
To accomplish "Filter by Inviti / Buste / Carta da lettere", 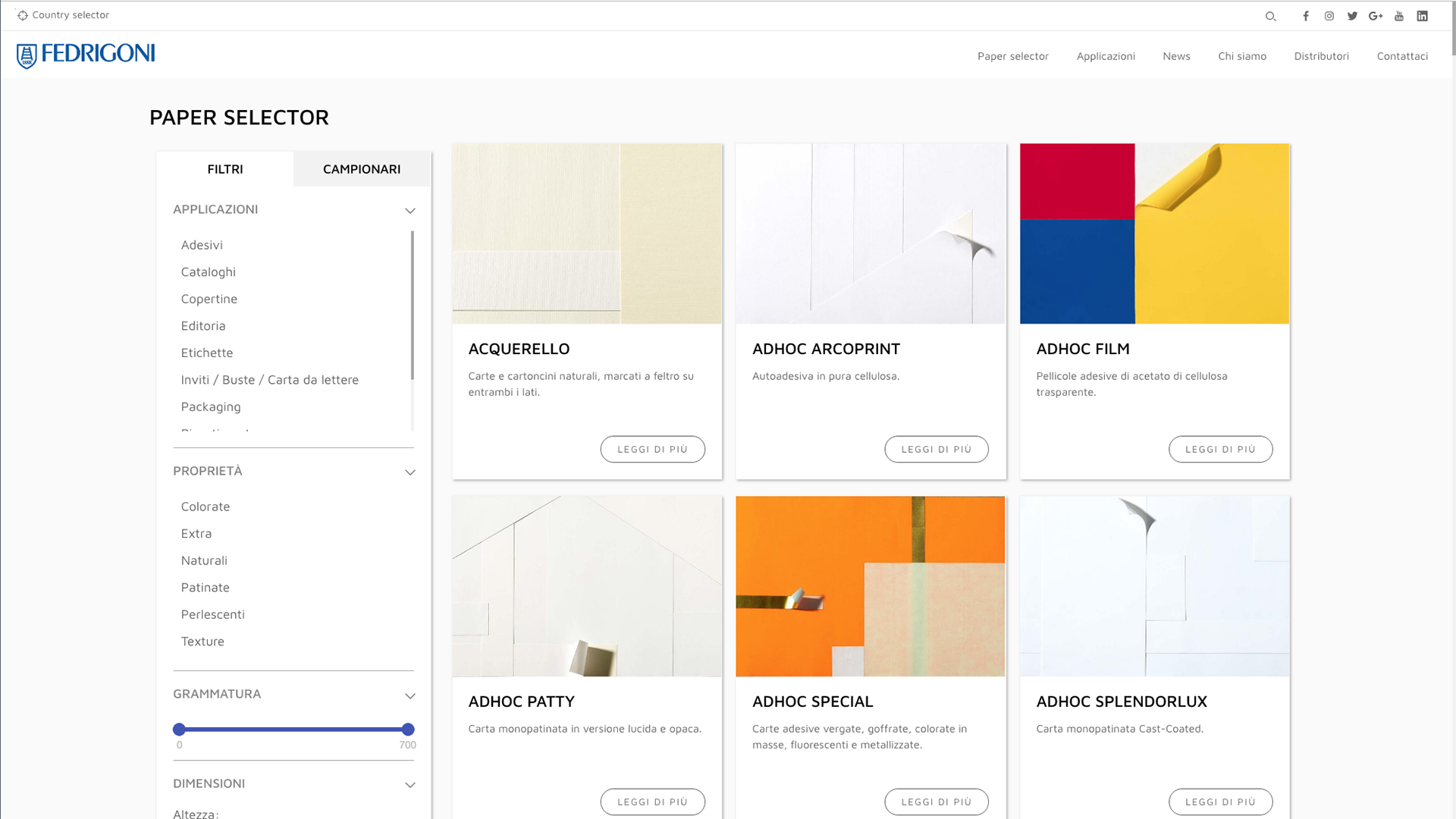I will tap(270, 380).
